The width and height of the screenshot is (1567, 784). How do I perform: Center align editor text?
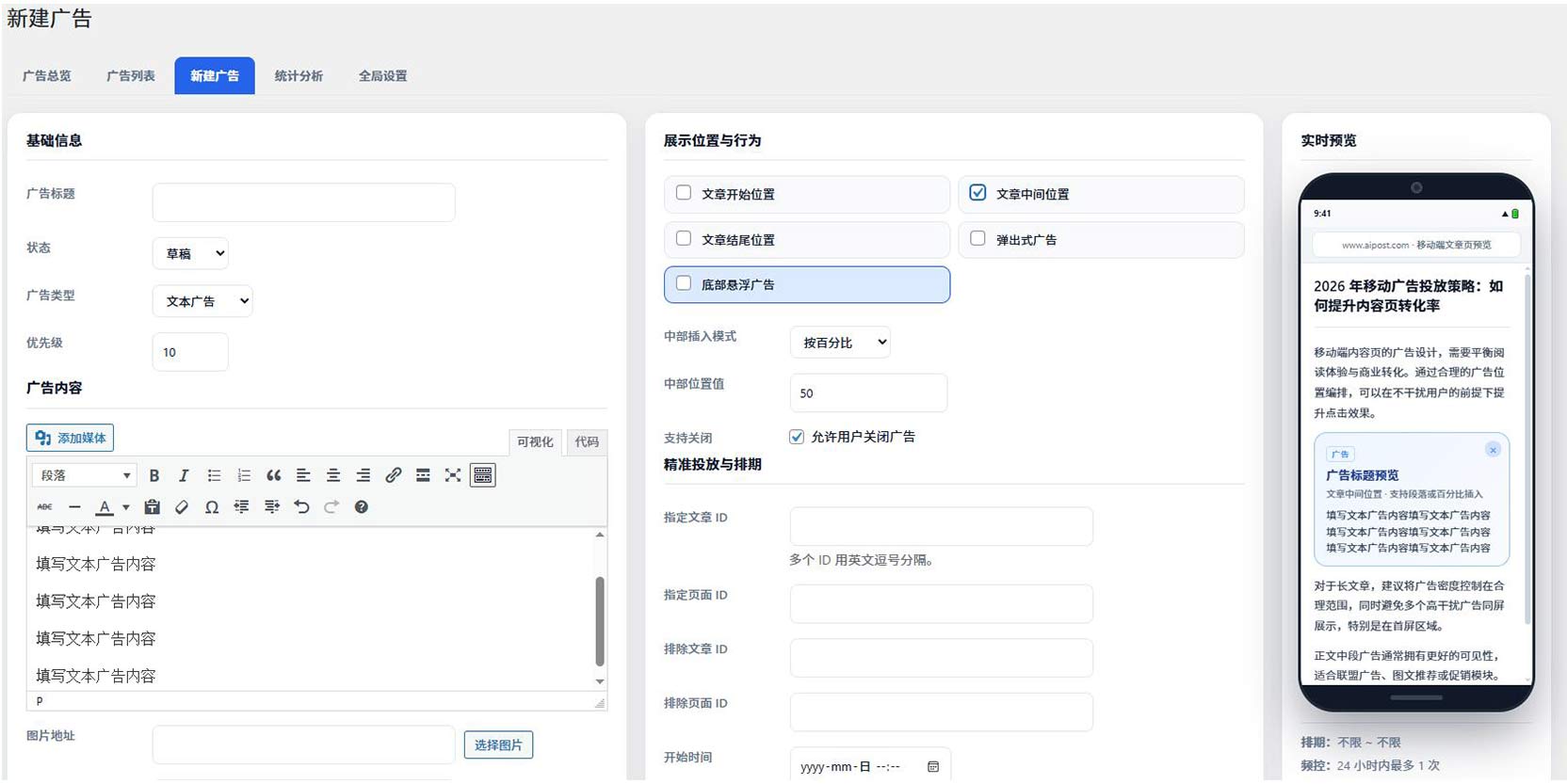(333, 475)
